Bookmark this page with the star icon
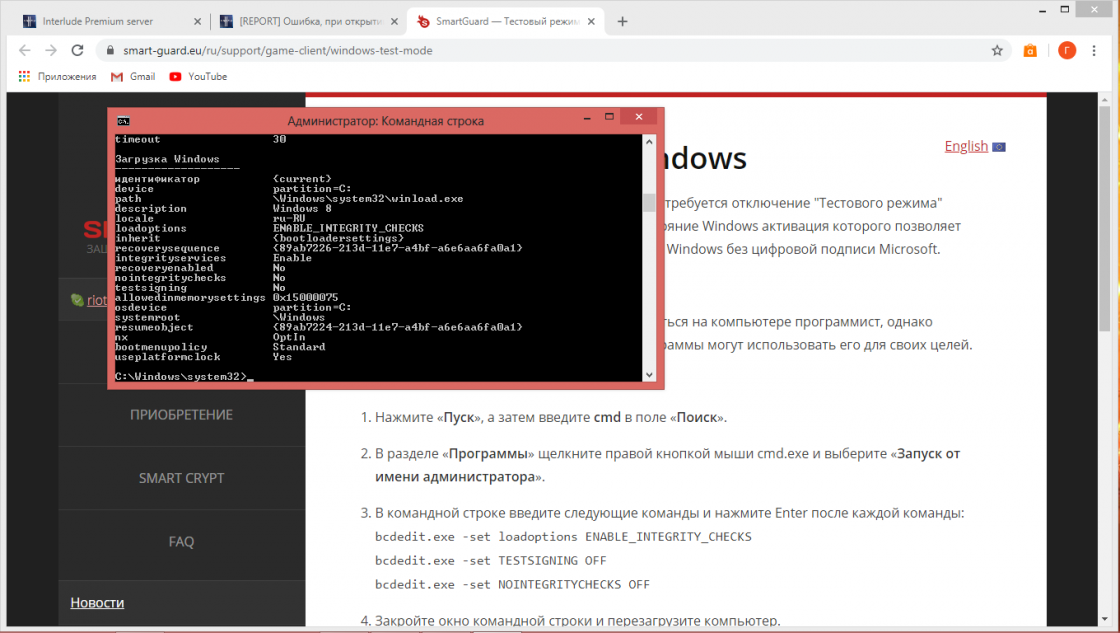 coord(996,50)
